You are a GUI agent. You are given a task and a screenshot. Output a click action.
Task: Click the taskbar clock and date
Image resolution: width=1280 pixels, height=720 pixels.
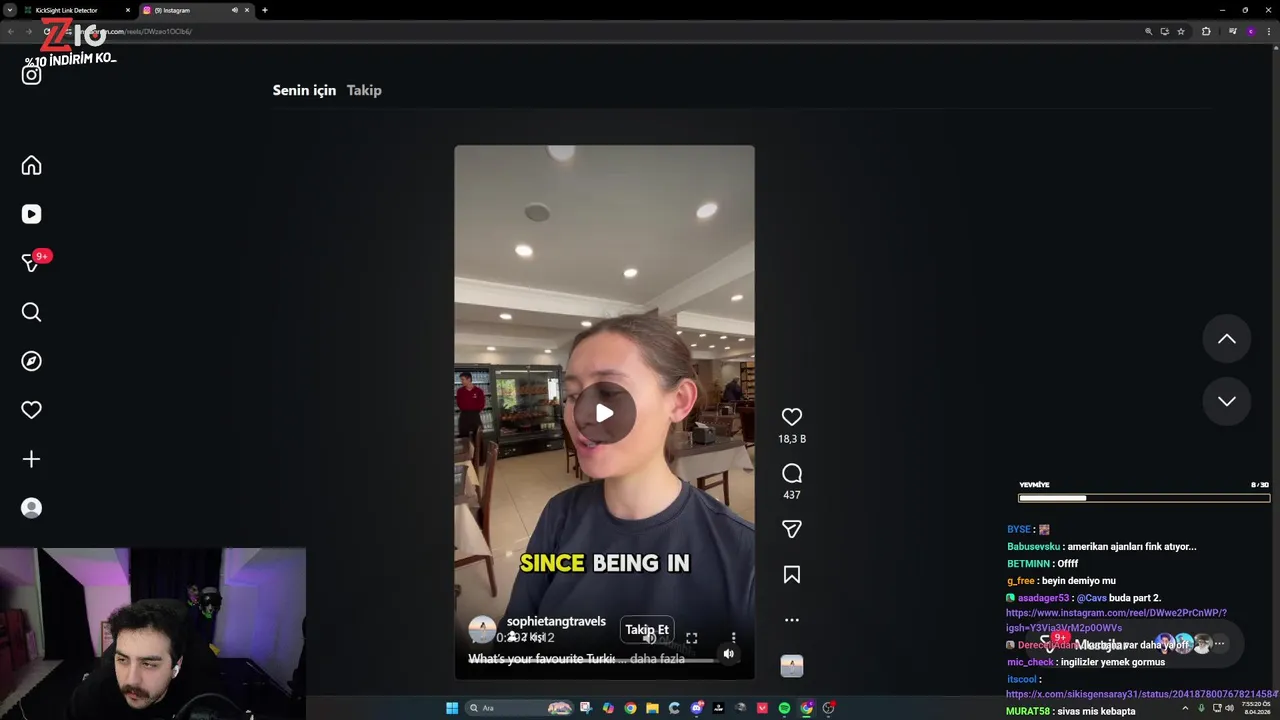[1257, 708]
